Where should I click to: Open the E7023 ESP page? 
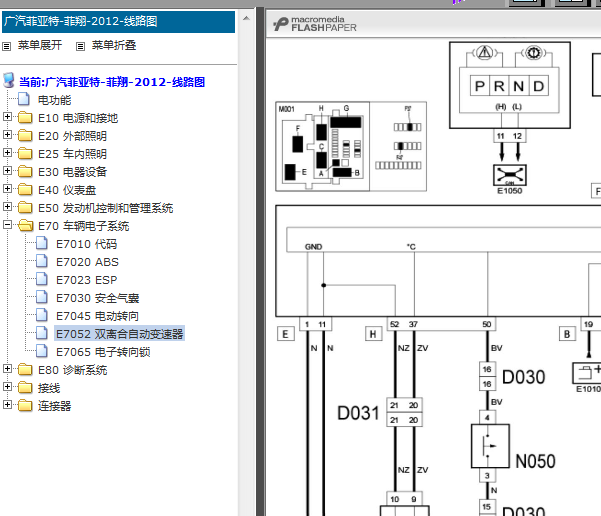[86, 280]
